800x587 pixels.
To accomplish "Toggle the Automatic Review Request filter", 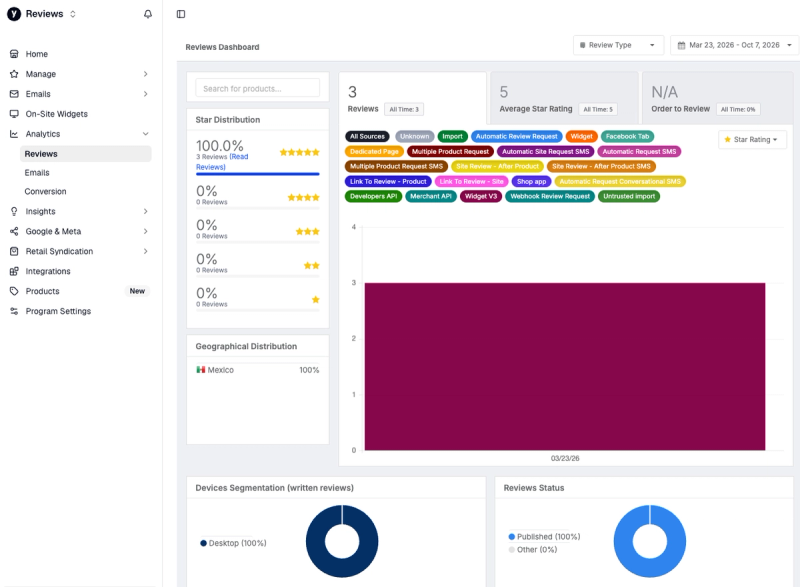I will [x=516, y=137].
